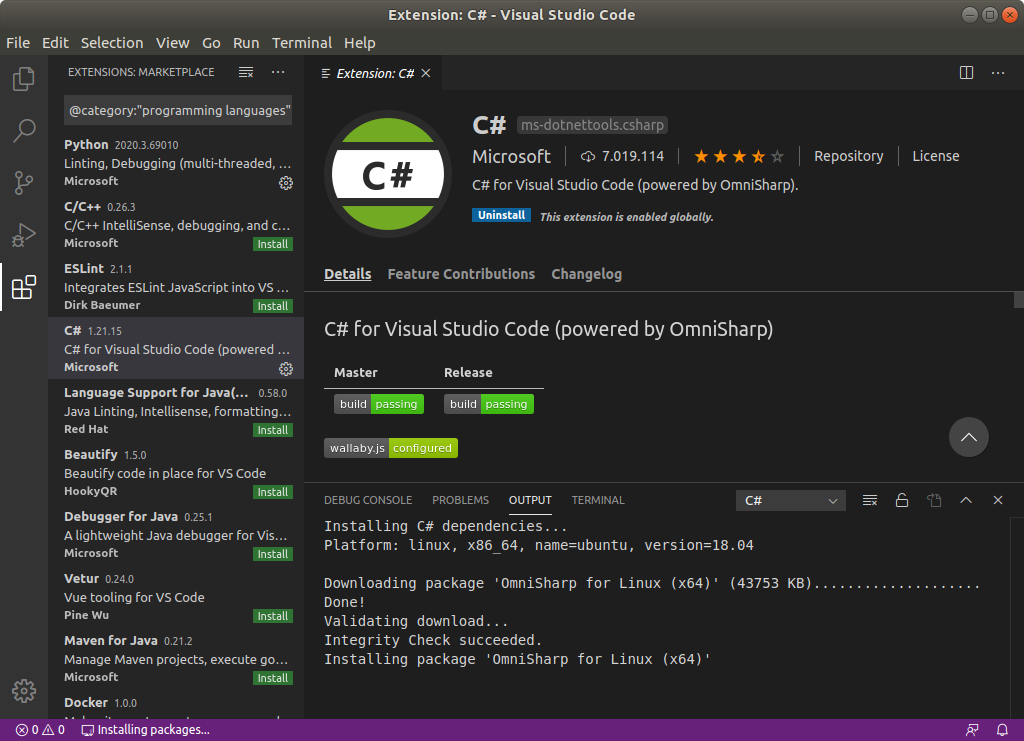1024x741 pixels.
Task: Install the Debugger for Java extension
Action: point(273,554)
